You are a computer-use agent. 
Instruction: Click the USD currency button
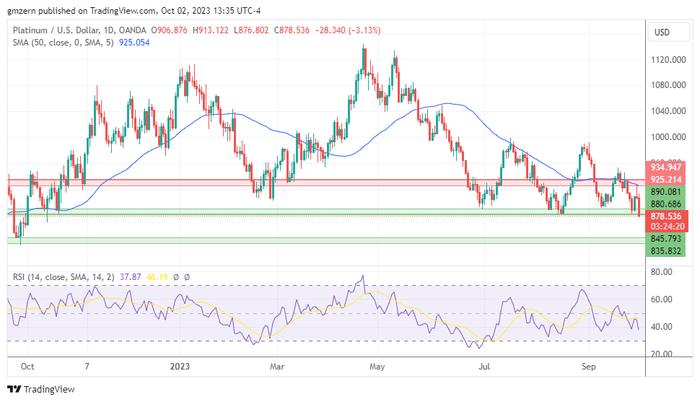tap(662, 32)
